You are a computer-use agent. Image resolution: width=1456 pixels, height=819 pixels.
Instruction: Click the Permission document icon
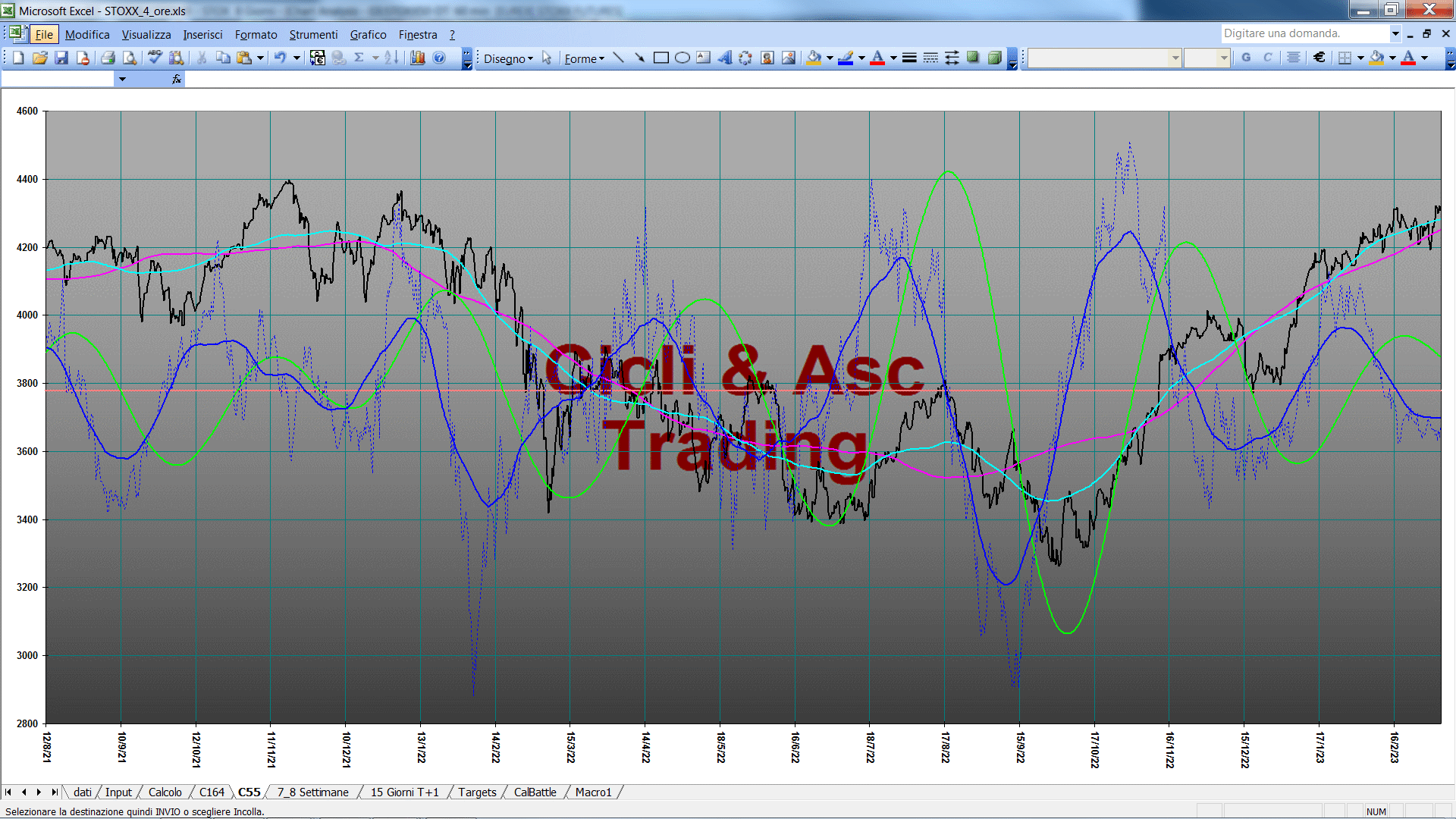tap(83, 58)
